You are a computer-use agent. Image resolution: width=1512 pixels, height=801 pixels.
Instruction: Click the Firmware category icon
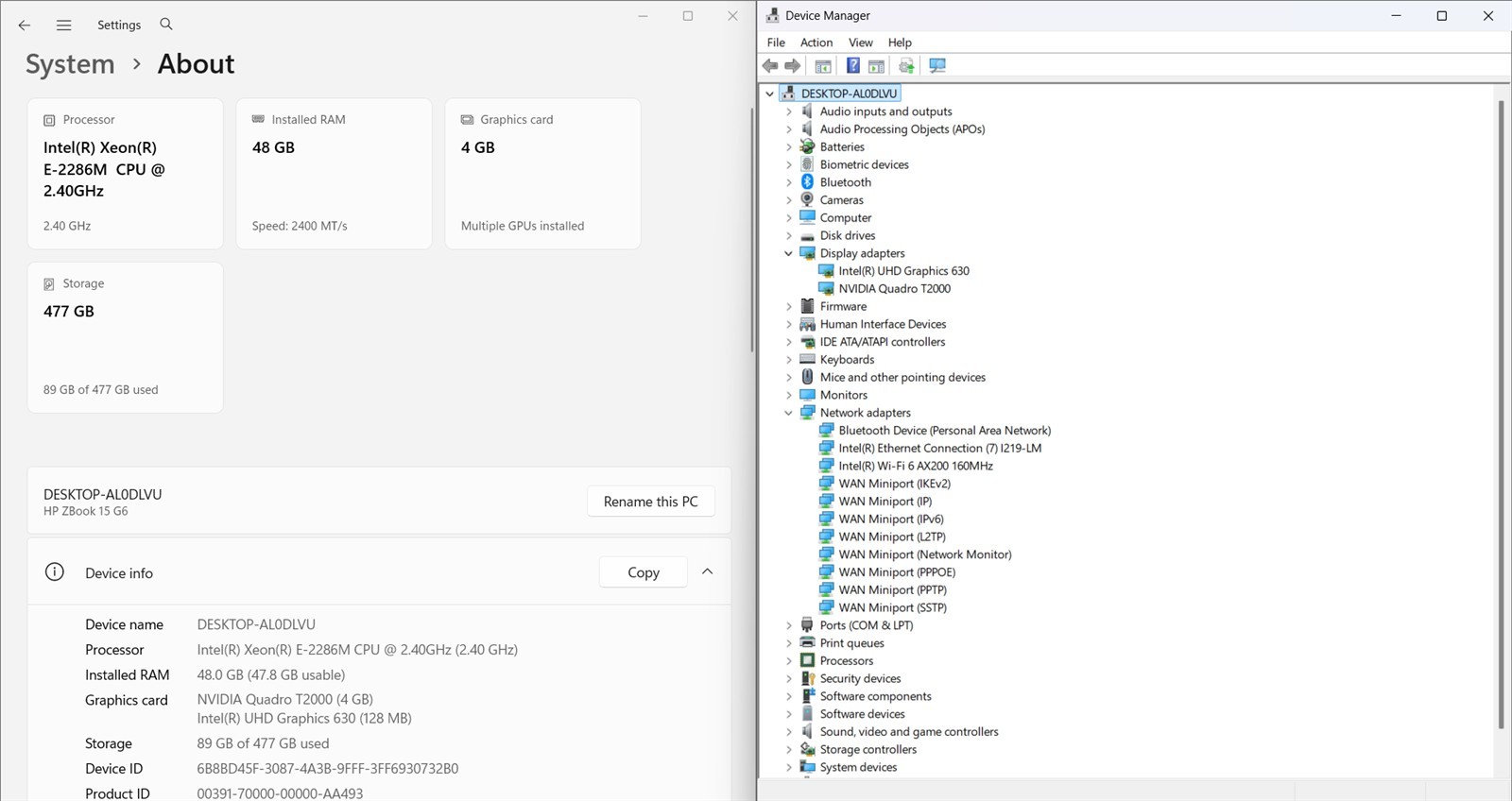[807, 306]
